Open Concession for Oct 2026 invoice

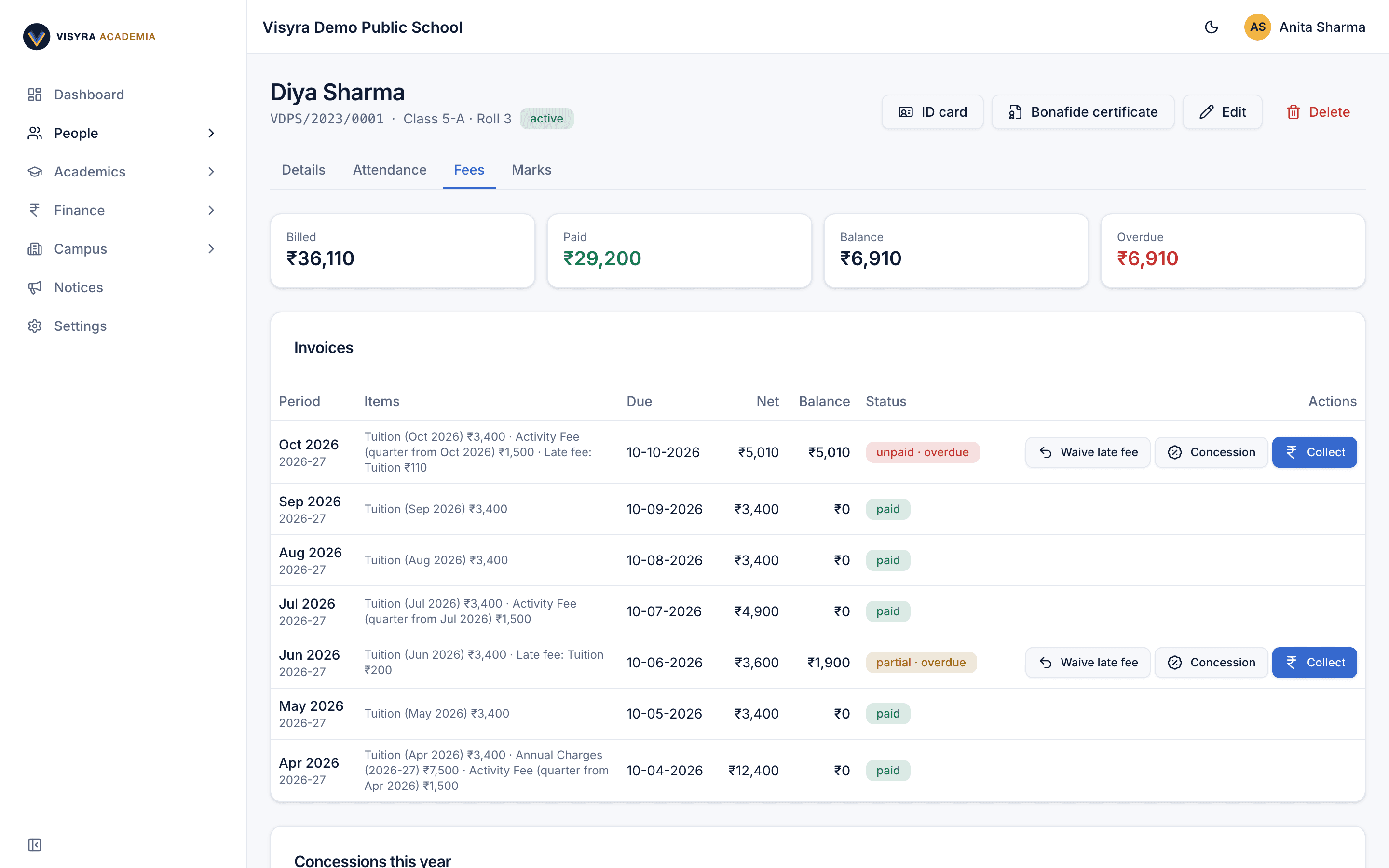[x=1211, y=452]
